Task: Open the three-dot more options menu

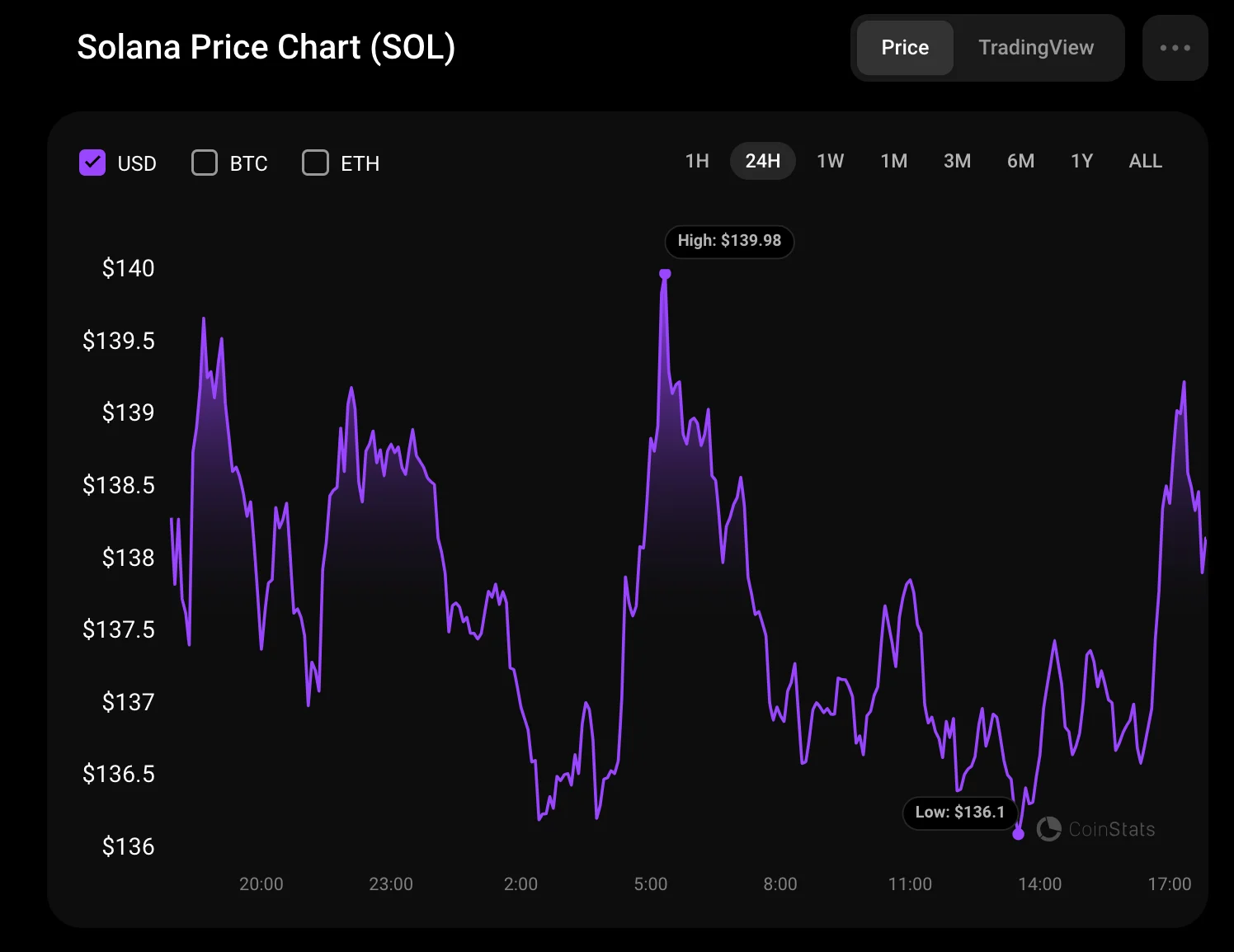Action: (x=1175, y=48)
